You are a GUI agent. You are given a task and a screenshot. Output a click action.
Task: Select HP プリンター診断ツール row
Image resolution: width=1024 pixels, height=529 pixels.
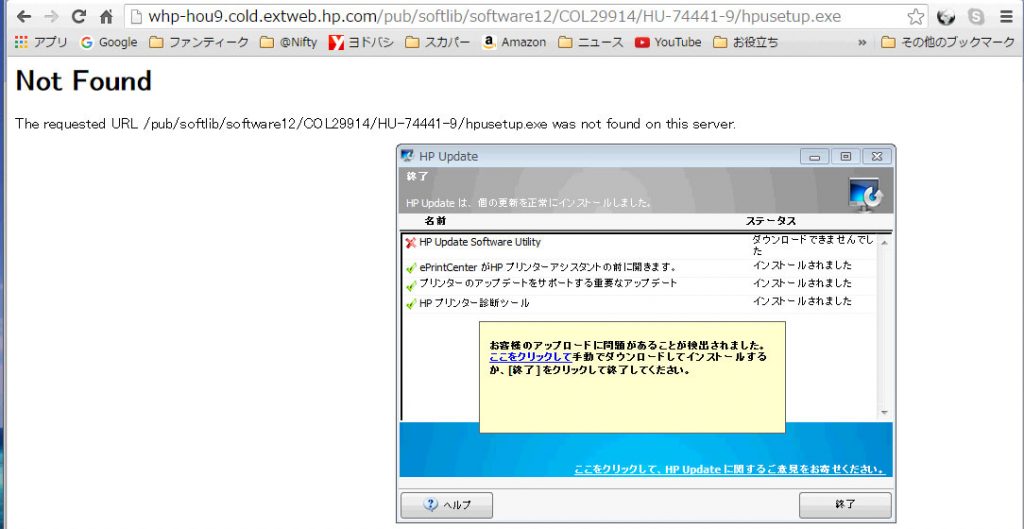pyautogui.click(x=640, y=303)
